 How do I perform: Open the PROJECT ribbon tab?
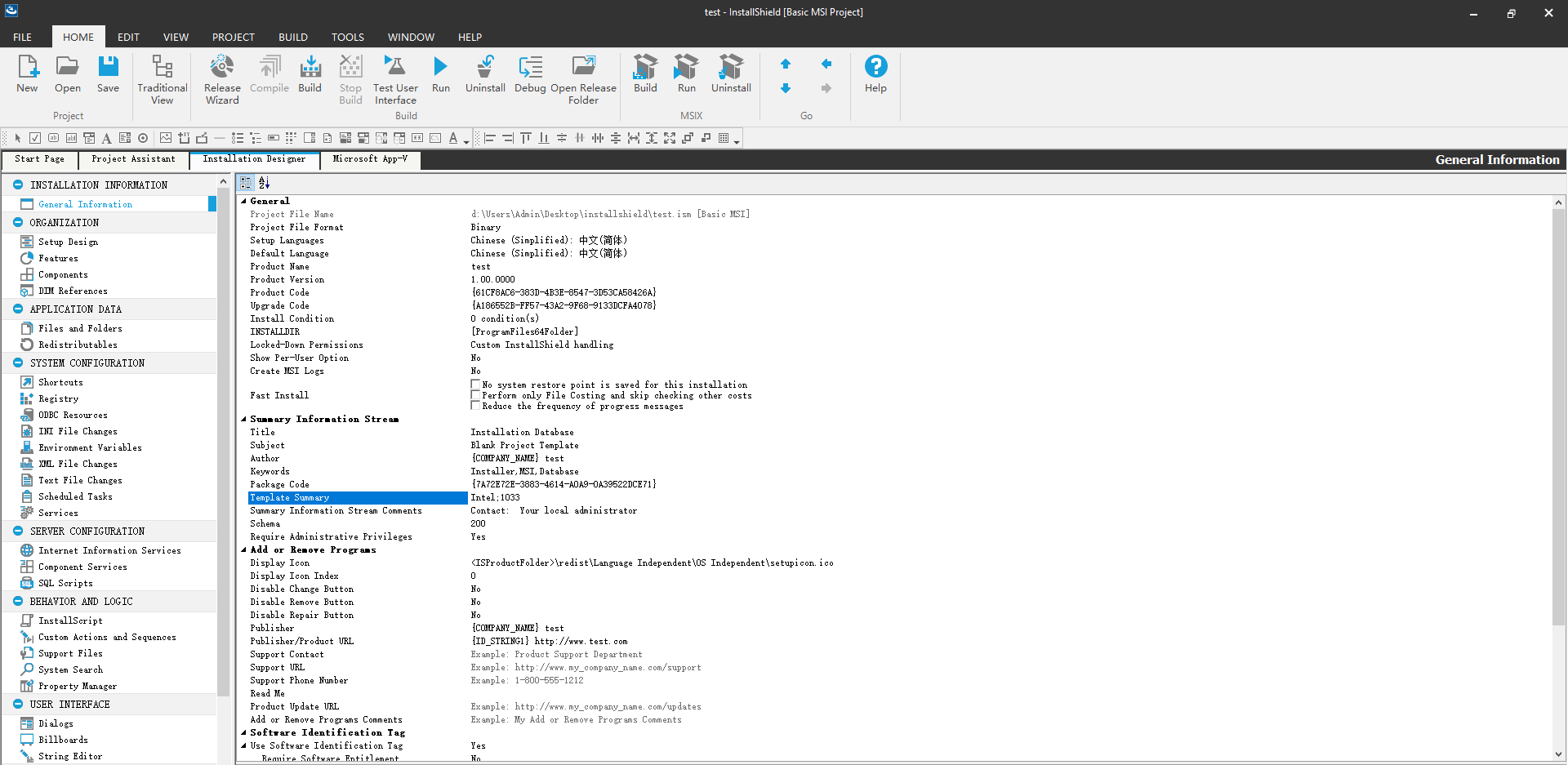coord(234,37)
